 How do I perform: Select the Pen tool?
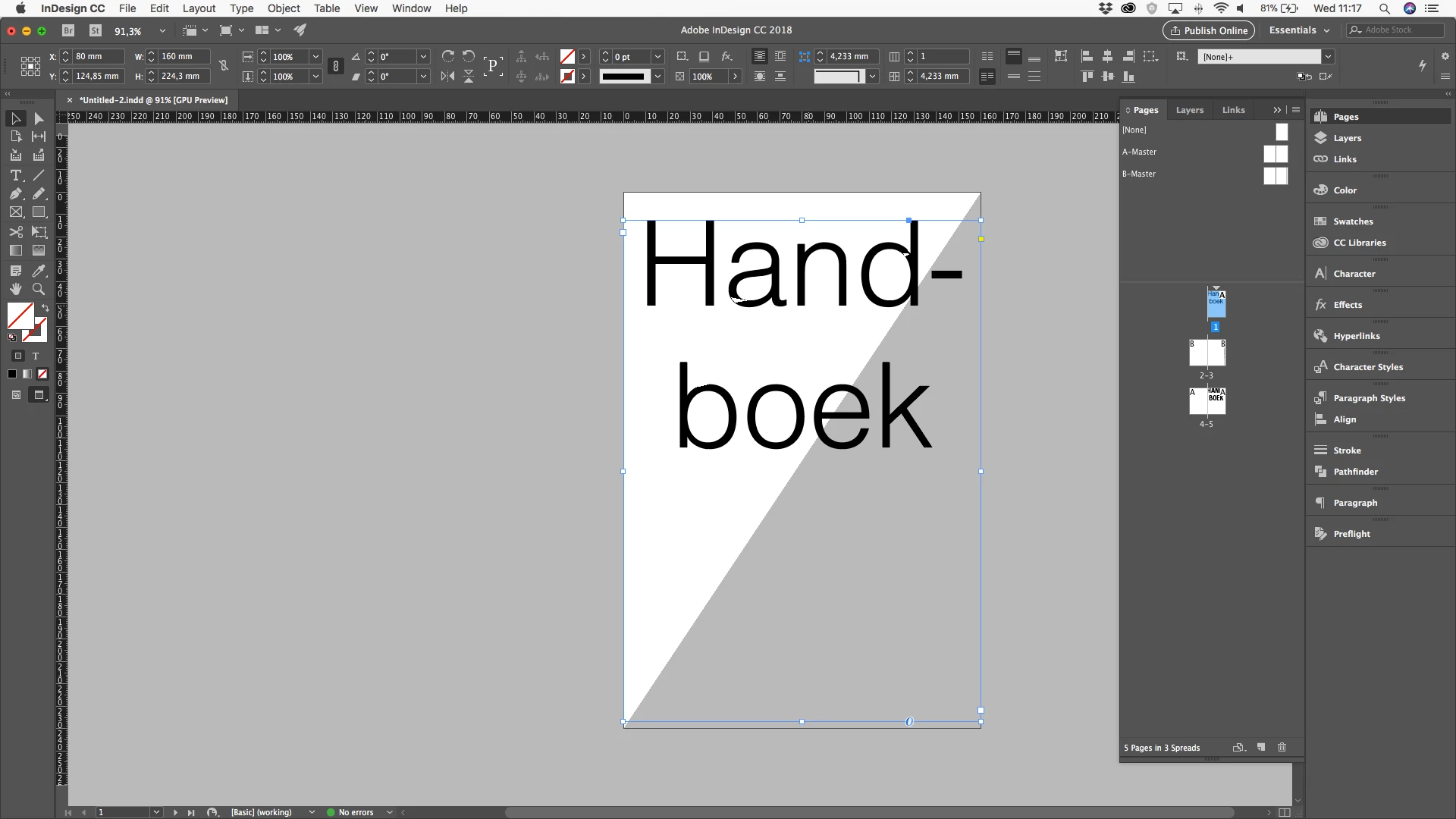pyautogui.click(x=16, y=194)
